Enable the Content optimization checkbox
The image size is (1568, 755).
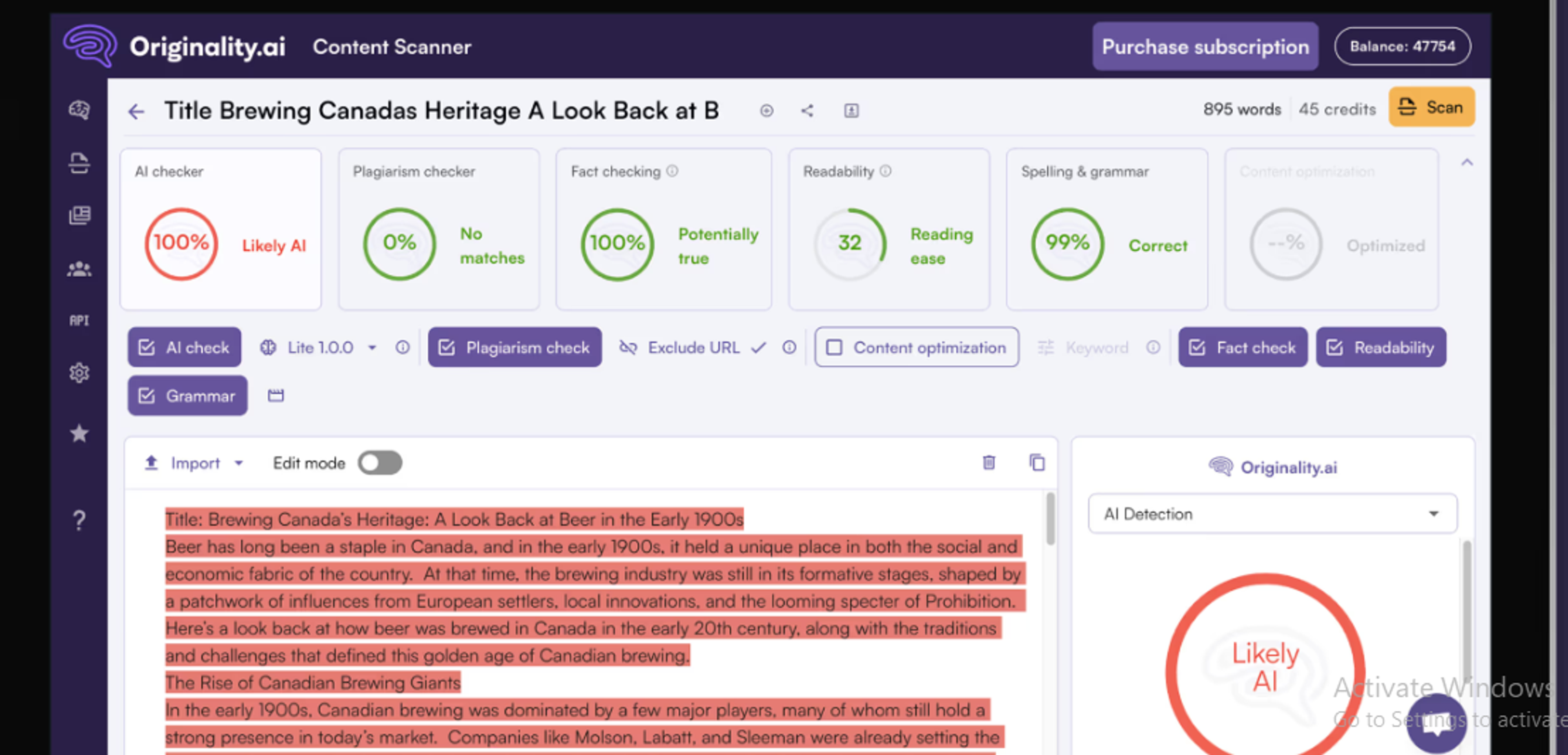click(917, 347)
